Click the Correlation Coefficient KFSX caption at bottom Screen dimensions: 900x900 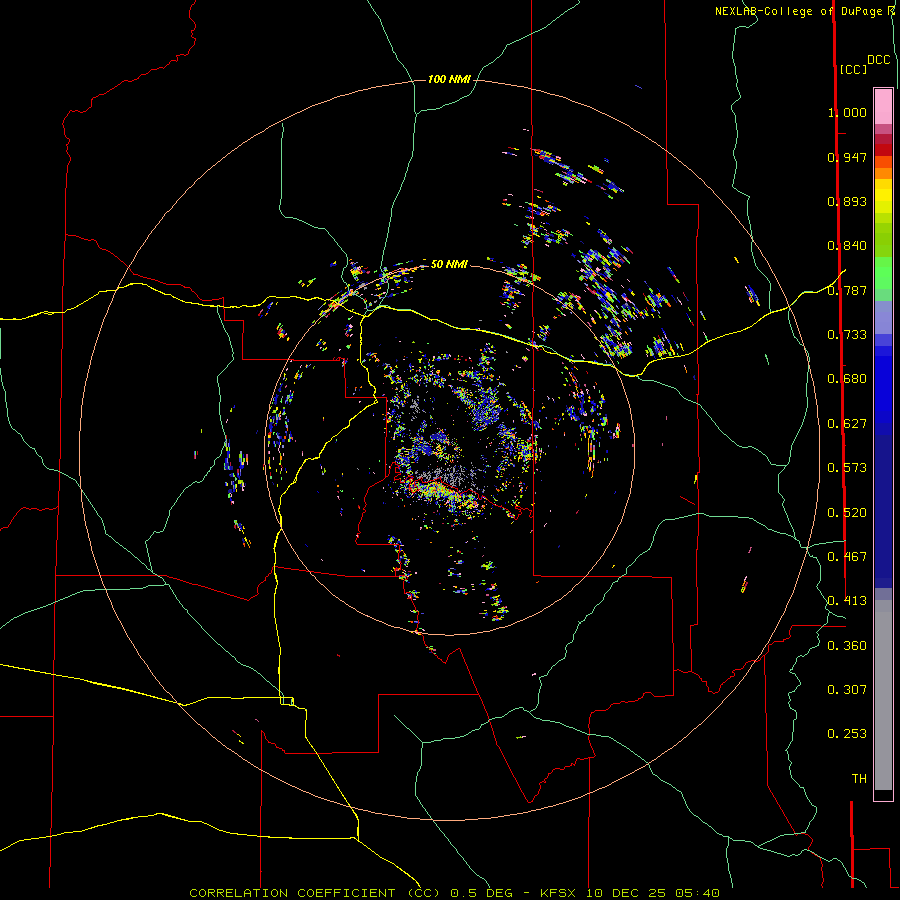(454, 893)
